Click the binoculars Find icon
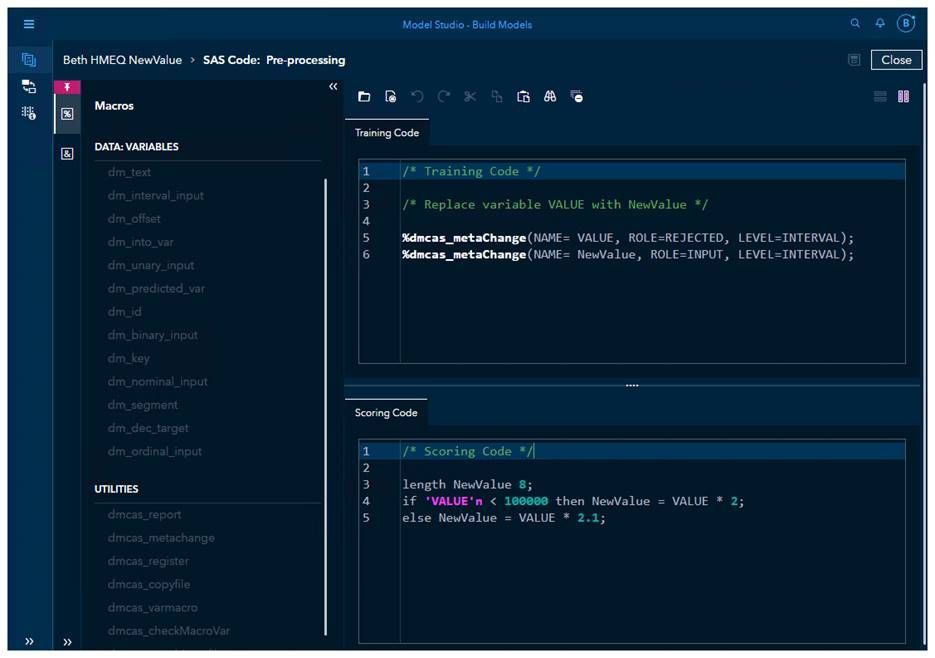The width and height of the screenshot is (935, 658). point(550,97)
